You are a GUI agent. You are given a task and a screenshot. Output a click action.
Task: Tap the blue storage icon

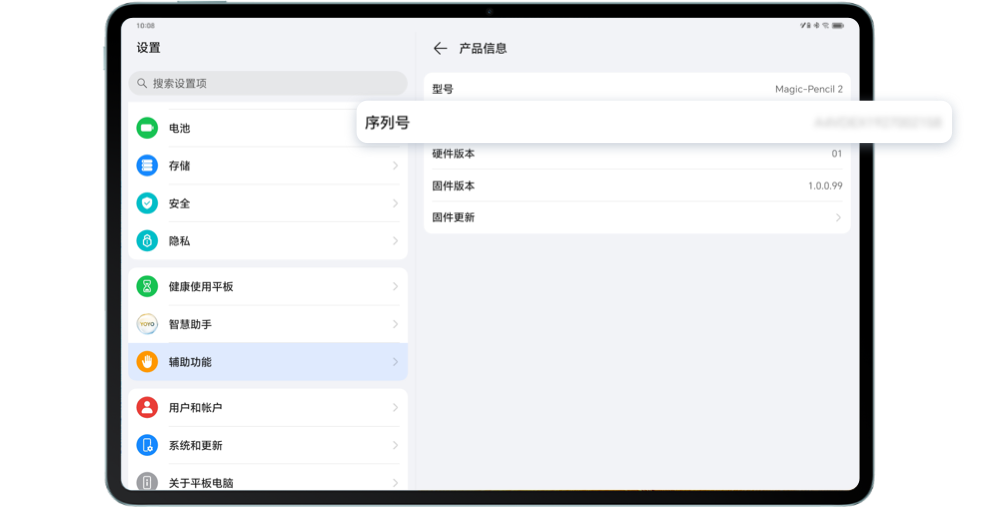[x=147, y=166]
